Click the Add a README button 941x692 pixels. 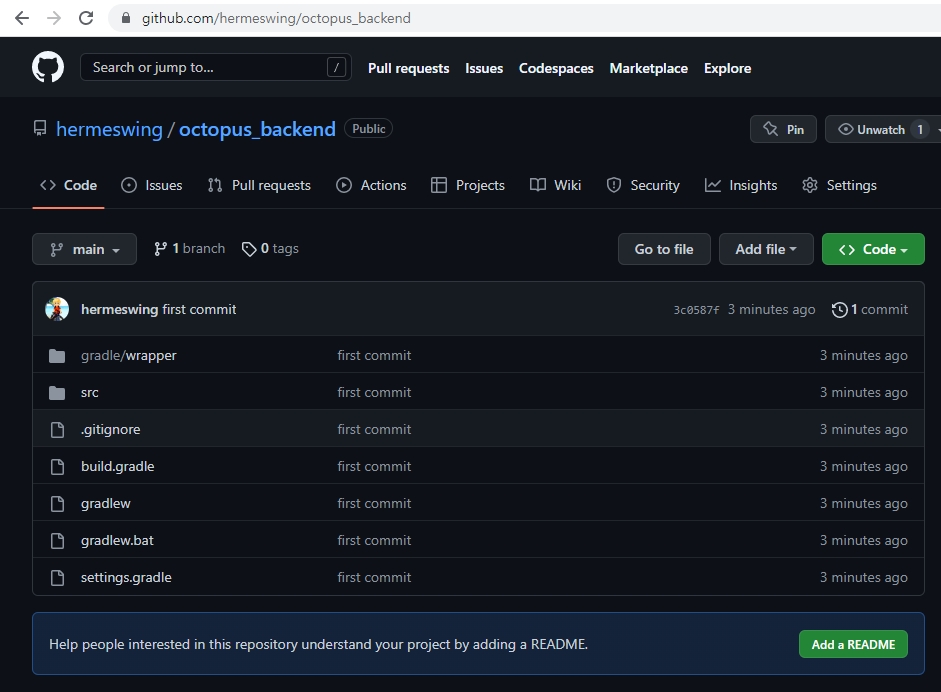click(853, 645)
